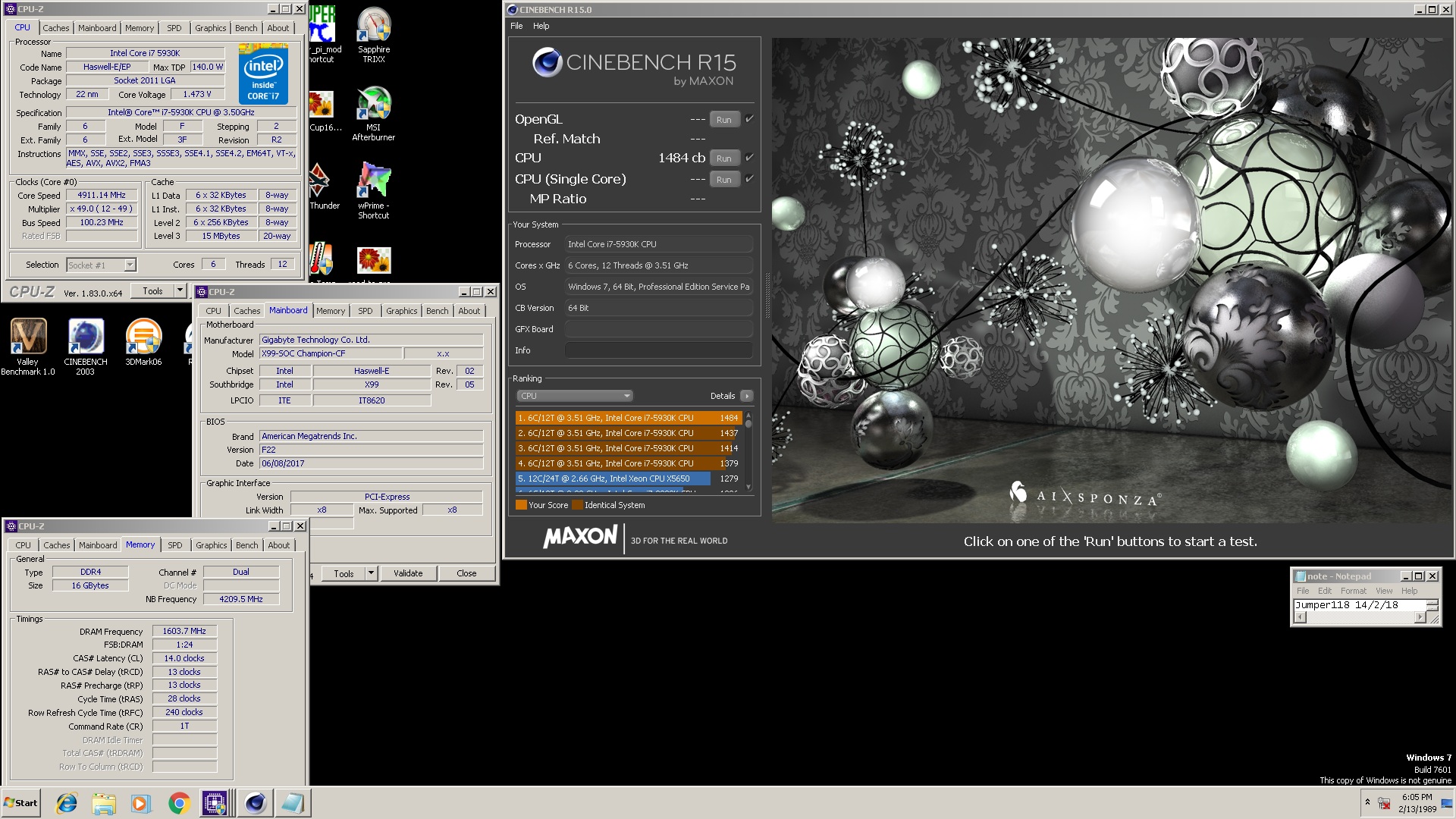Click network tray icon with red X
The height and width of the screenshot is (819, 1456).
pyautogui.click(x=1384, y=803)
